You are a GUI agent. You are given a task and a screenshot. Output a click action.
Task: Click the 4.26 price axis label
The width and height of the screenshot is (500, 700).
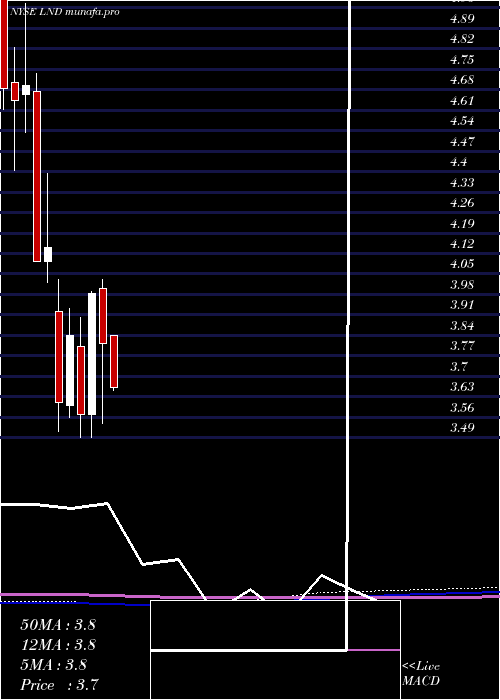pos(462,203)
